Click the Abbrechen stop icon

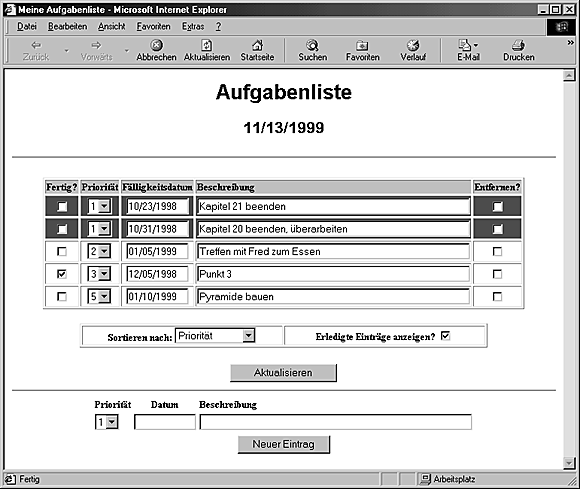coord(156,45)
